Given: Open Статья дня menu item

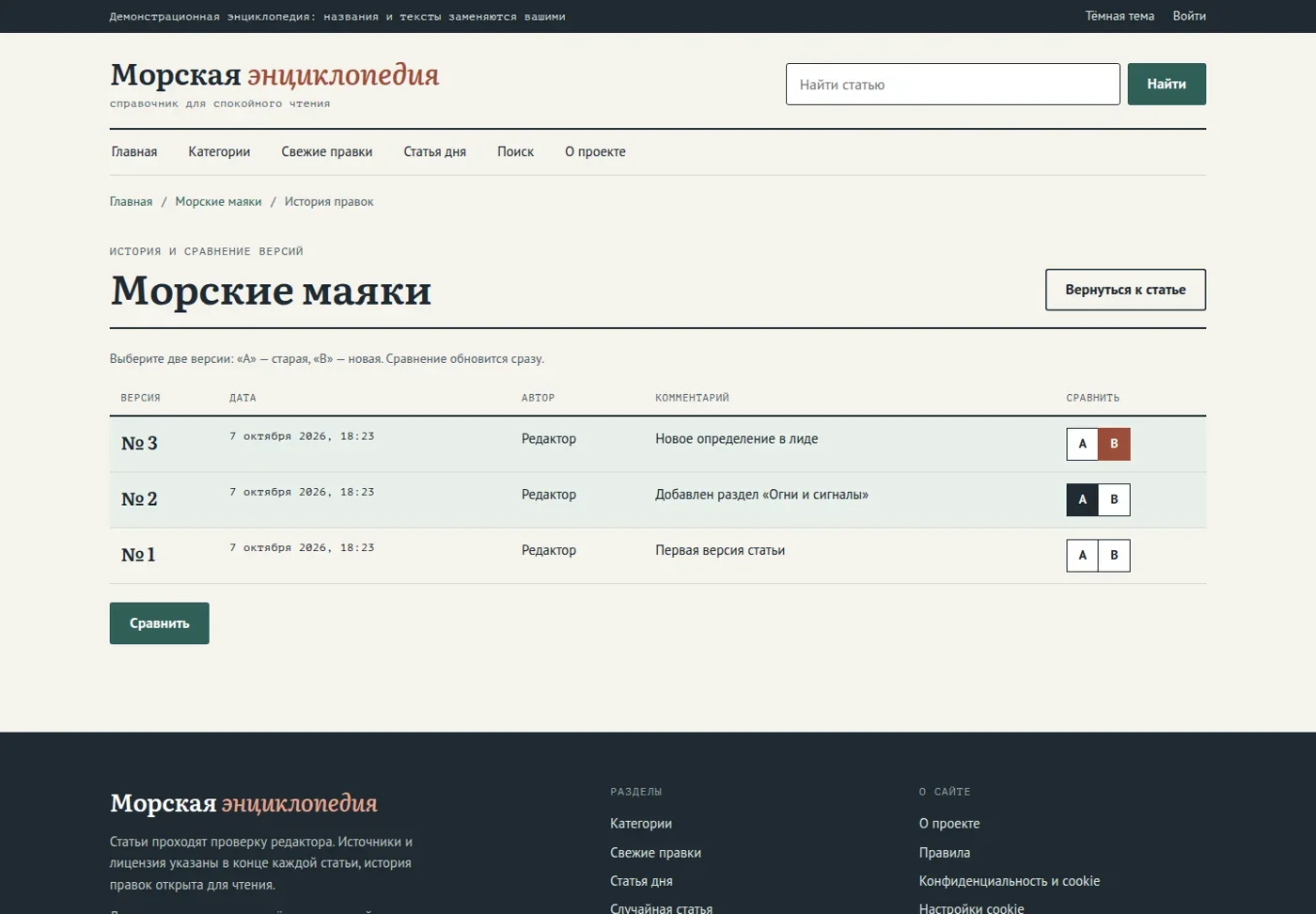Looking at the screenshot, I should pos(434,151).
